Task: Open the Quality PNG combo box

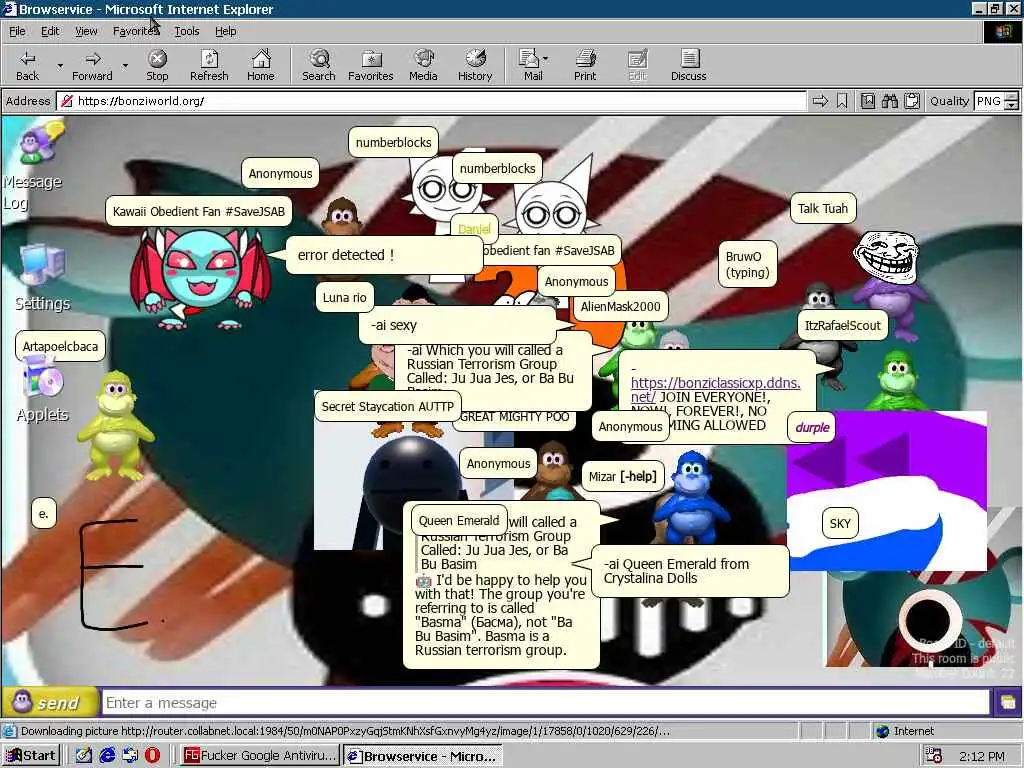Action: point(989,101)
